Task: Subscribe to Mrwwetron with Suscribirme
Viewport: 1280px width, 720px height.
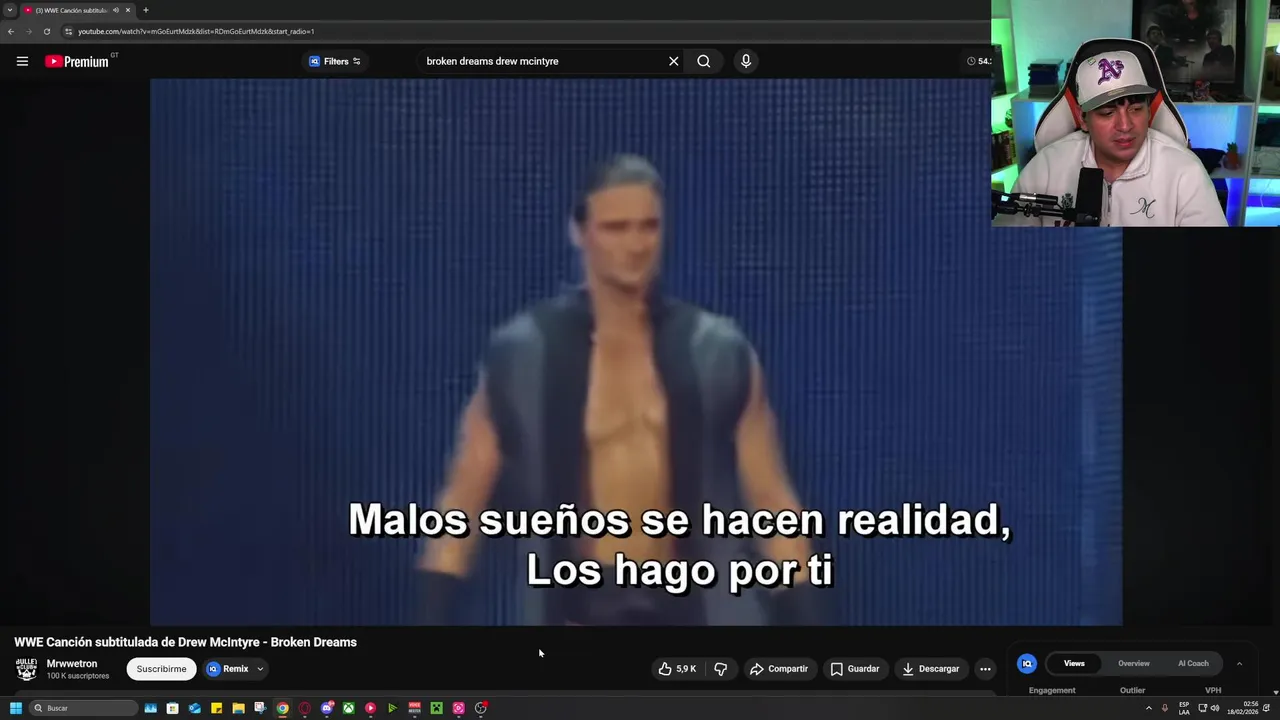Action: point(161,669)
